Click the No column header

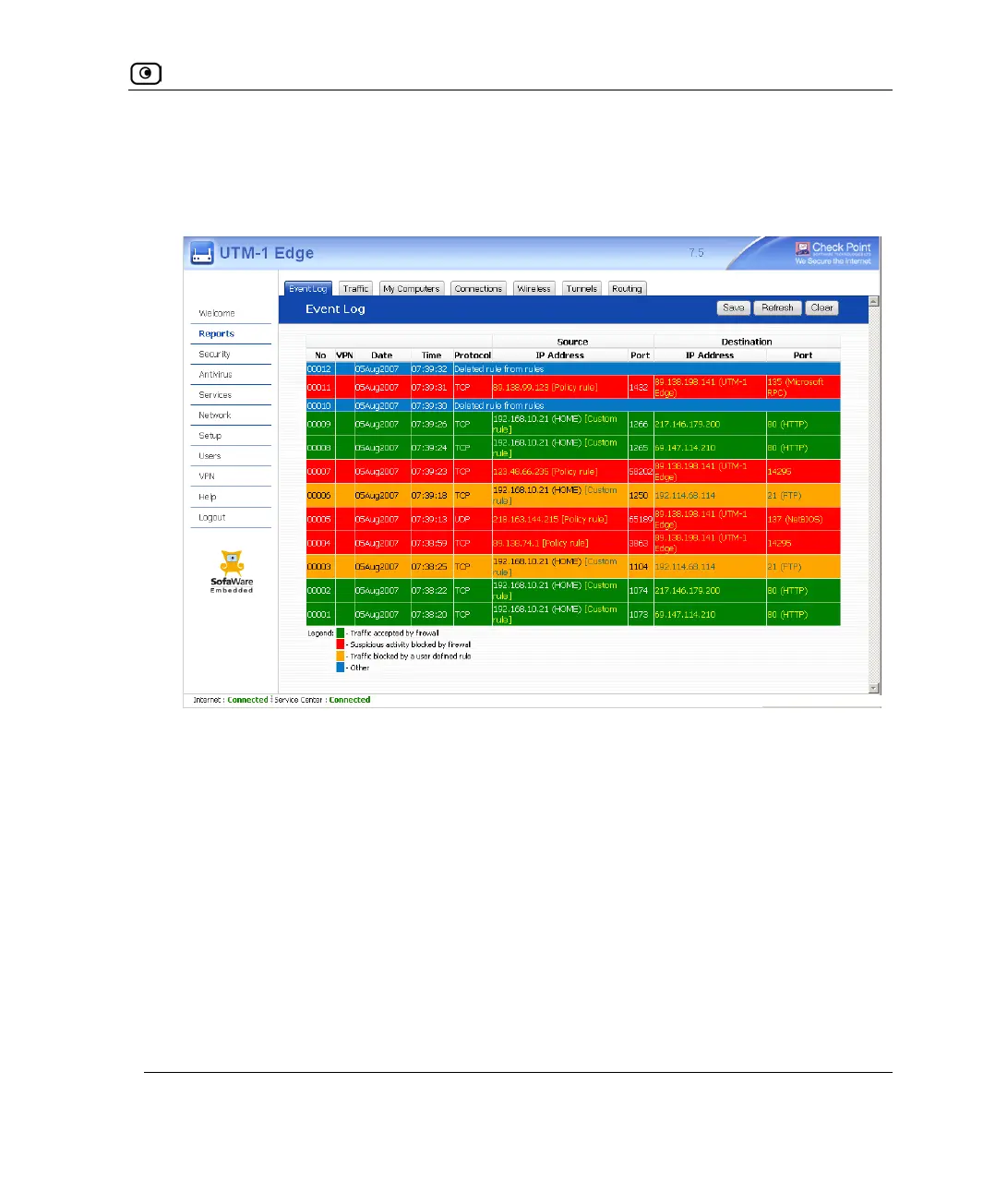(320, 355)
